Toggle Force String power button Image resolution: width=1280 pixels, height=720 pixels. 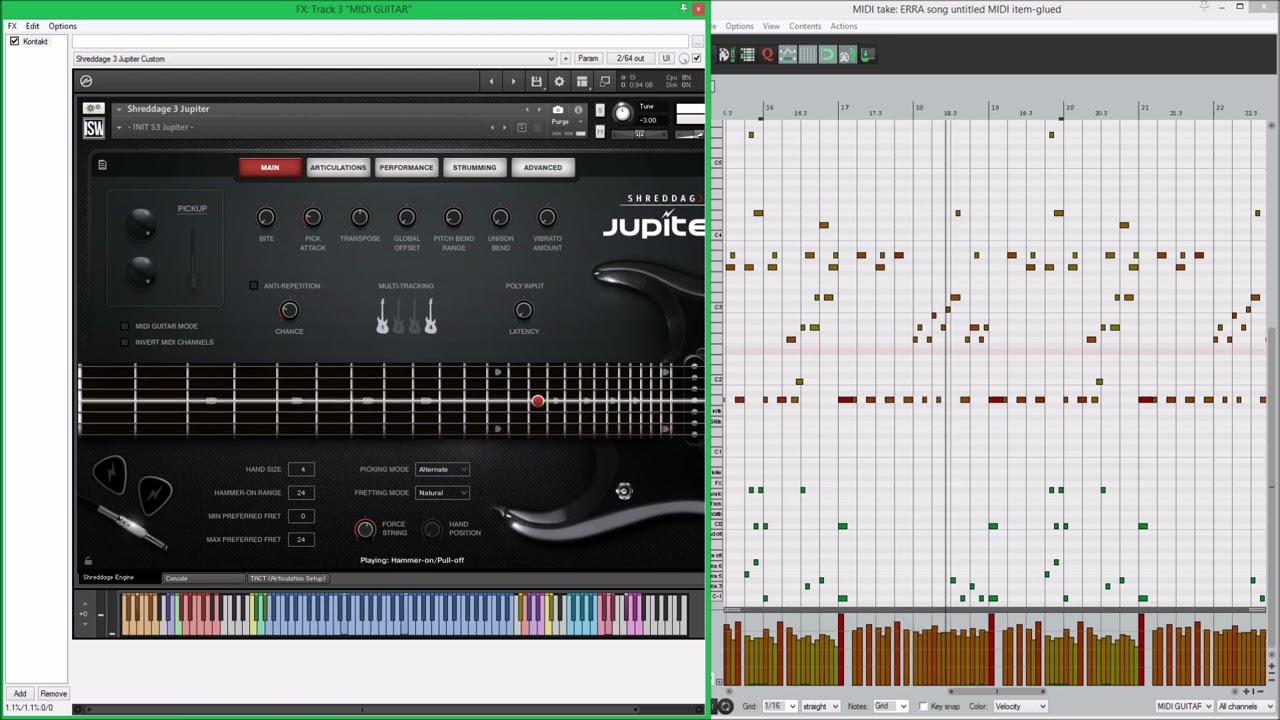[x=365, y=529]
